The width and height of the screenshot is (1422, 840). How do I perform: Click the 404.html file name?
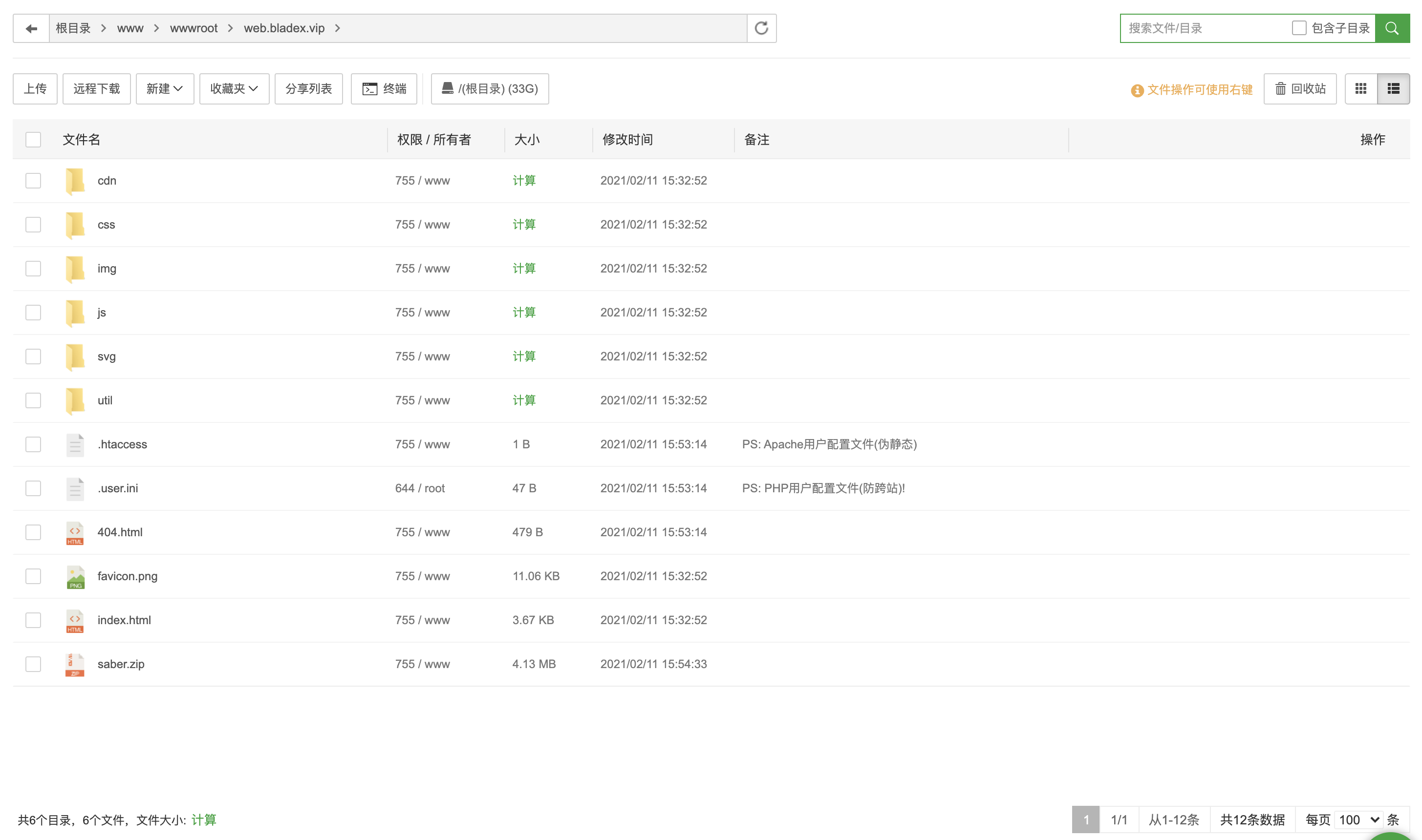point(120,532)
